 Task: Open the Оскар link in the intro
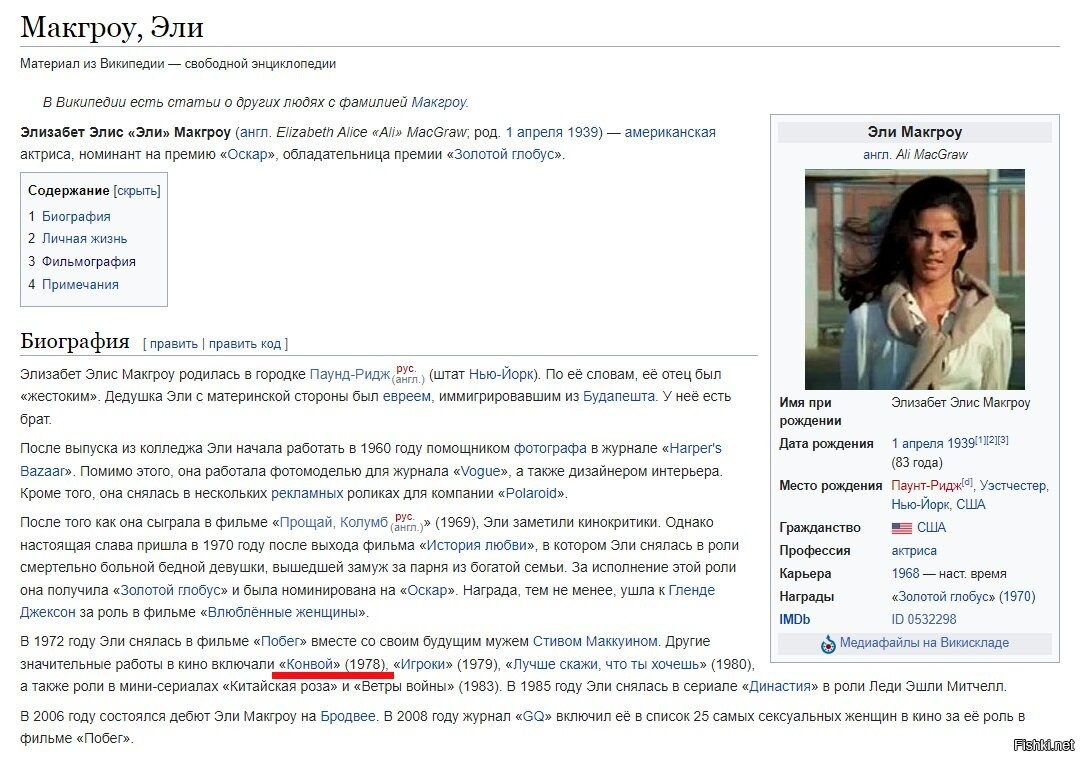(x=247, y=154)
